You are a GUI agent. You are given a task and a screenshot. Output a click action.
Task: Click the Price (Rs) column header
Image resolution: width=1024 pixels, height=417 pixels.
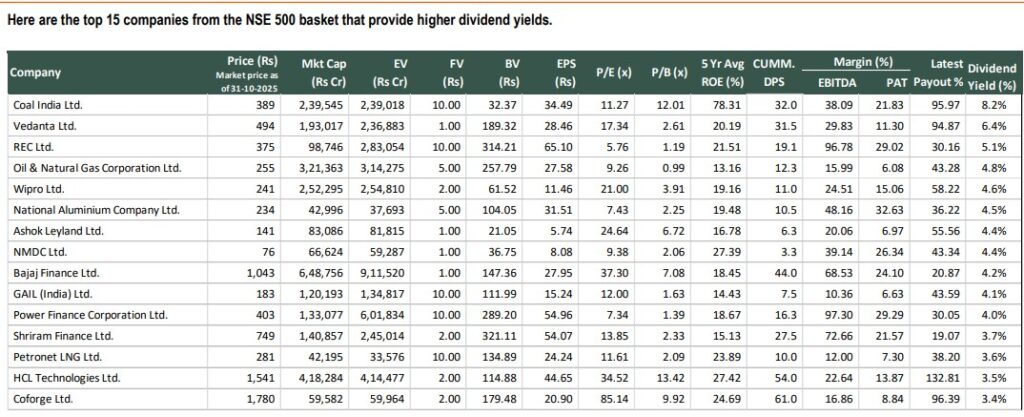click(x=244, y=61)
